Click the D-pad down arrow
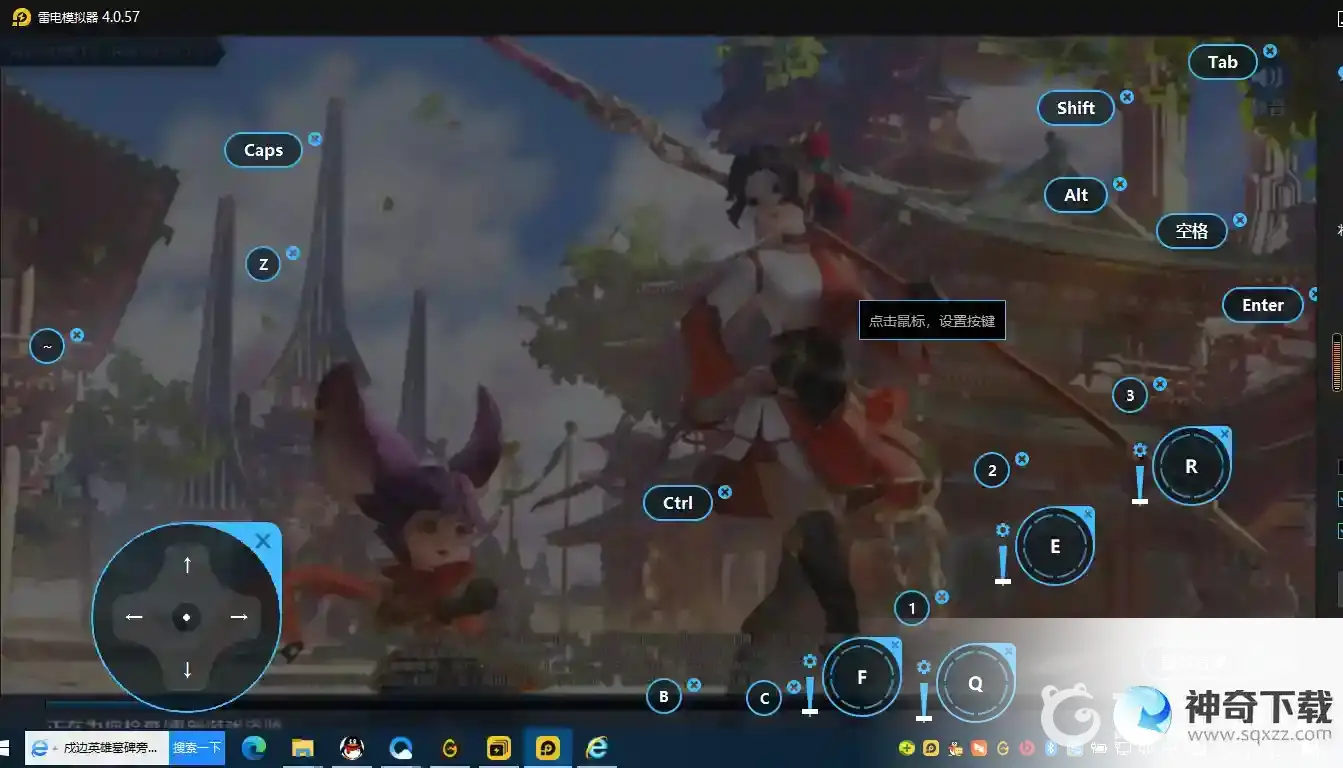The width and height of the screenshot is (1343, 768). pos(187,669)
